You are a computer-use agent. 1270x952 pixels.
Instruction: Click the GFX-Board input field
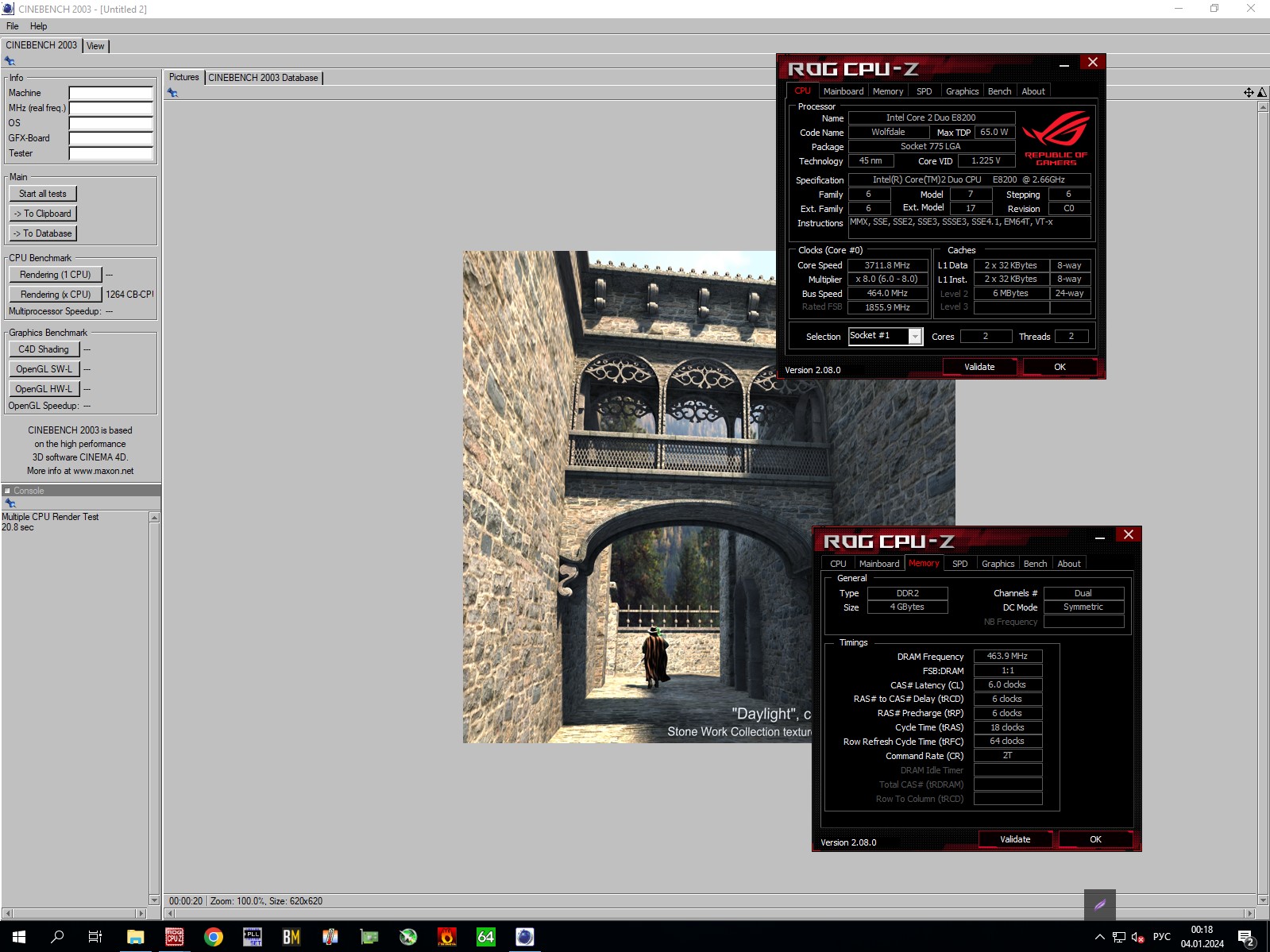pyautogui.click(x=110, y=138)
